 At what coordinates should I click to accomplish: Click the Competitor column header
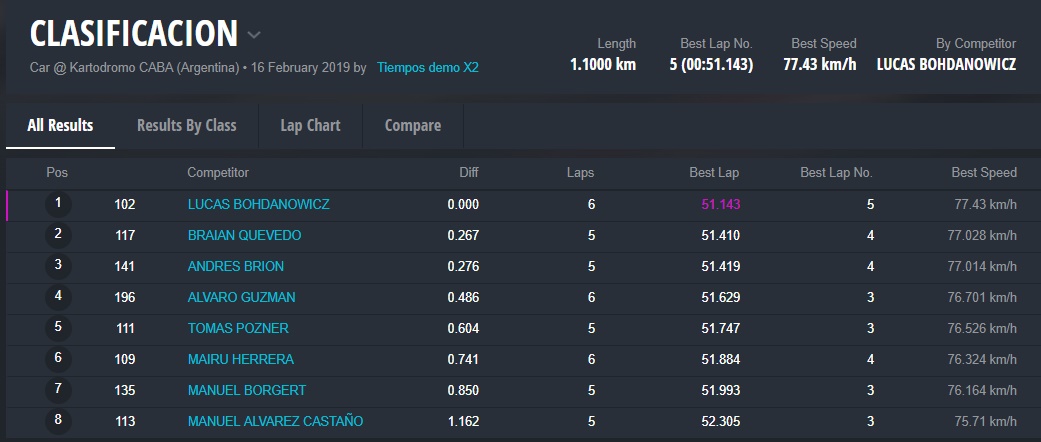tap(218, 173)
